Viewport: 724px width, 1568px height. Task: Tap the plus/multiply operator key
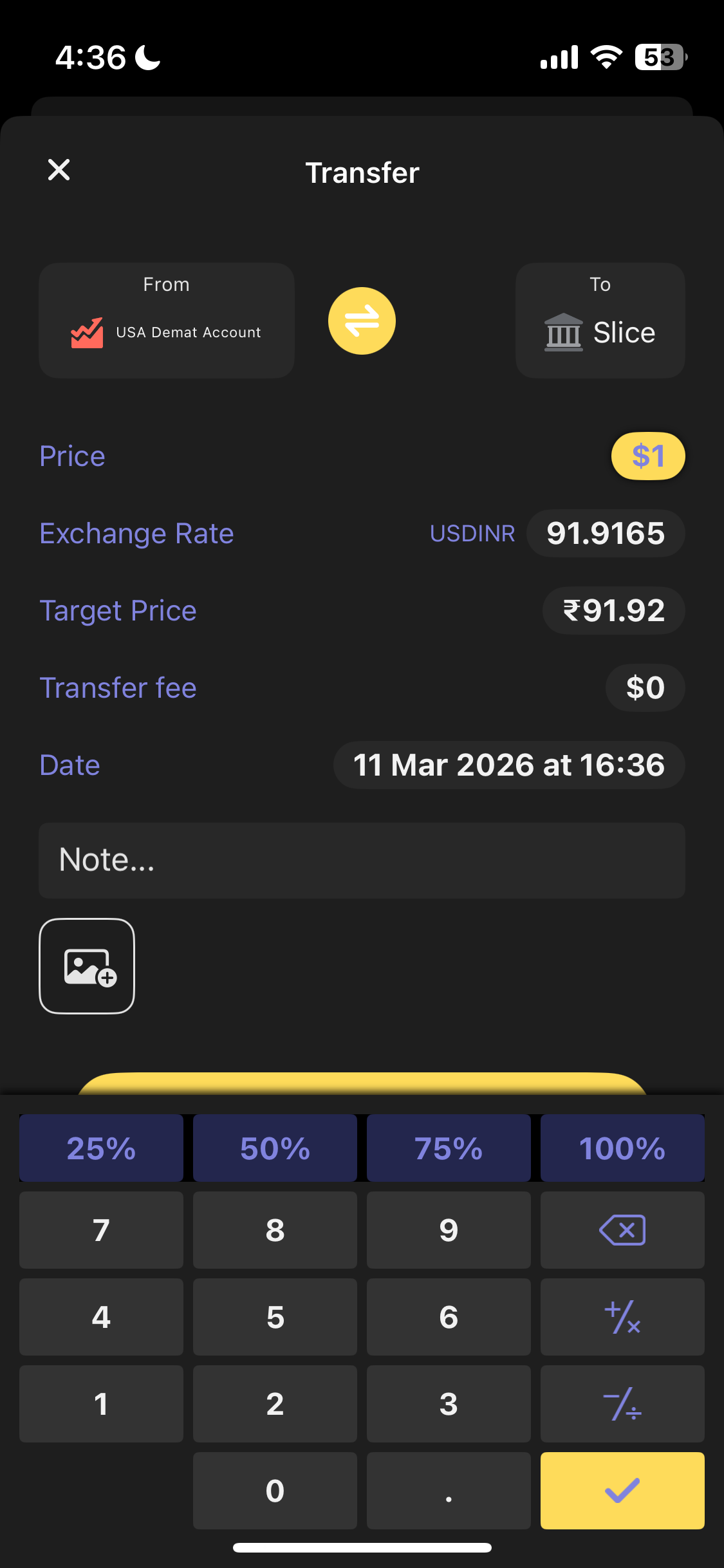click(x=622, y=1317)
